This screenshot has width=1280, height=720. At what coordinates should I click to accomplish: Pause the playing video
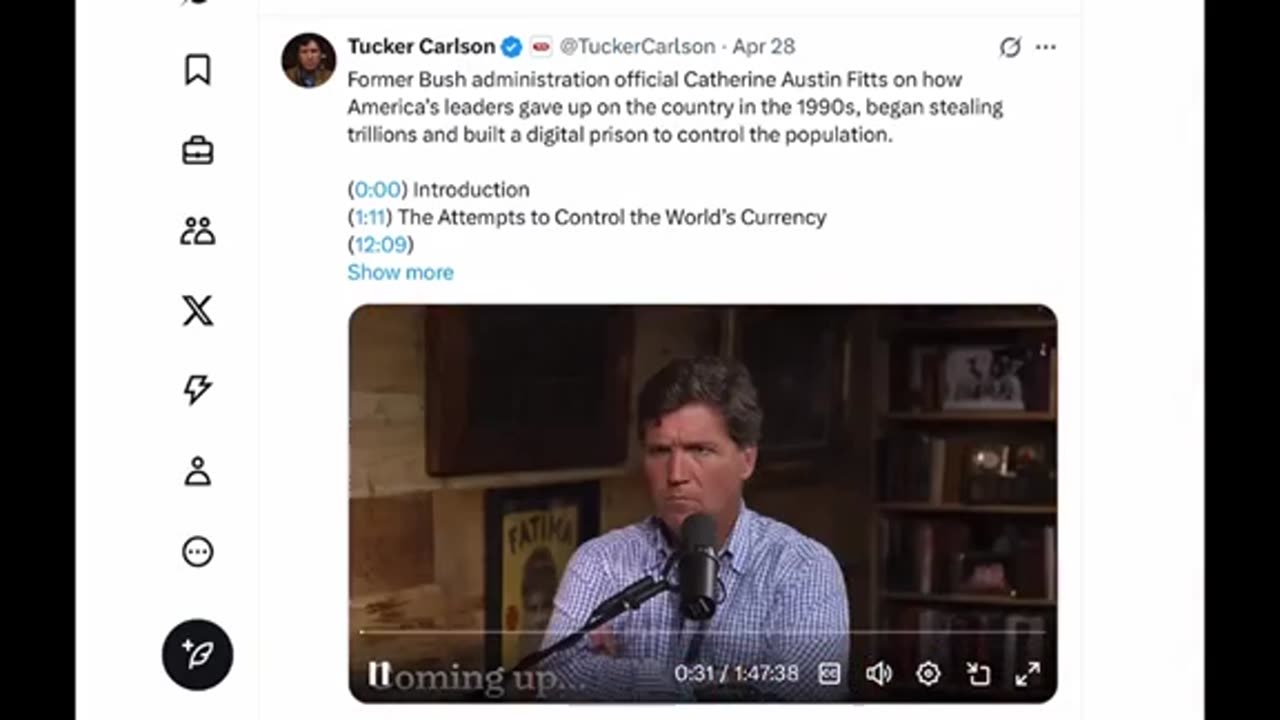coord(378,674)
